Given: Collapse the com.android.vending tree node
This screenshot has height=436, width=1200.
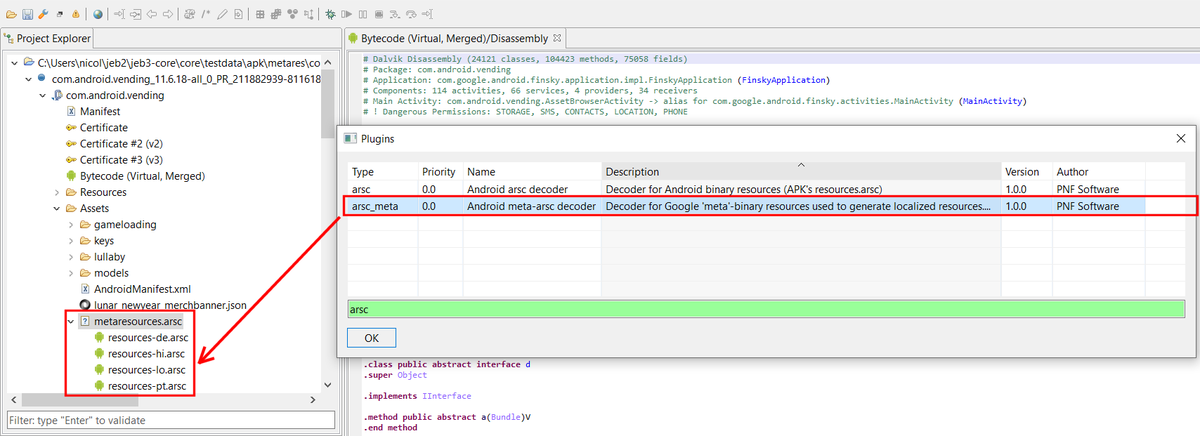Looking at the screenshot, I should (43, 95).
